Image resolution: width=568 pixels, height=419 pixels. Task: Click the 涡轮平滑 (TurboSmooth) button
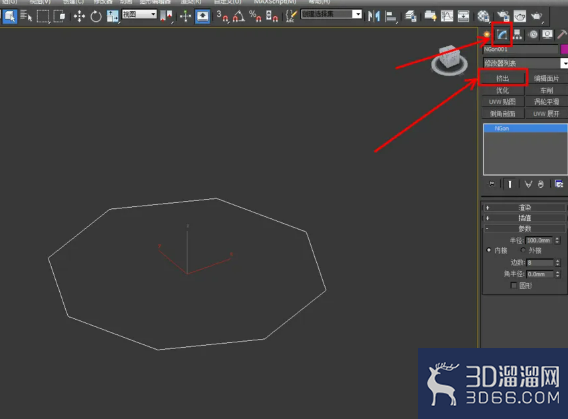(546, 102)
